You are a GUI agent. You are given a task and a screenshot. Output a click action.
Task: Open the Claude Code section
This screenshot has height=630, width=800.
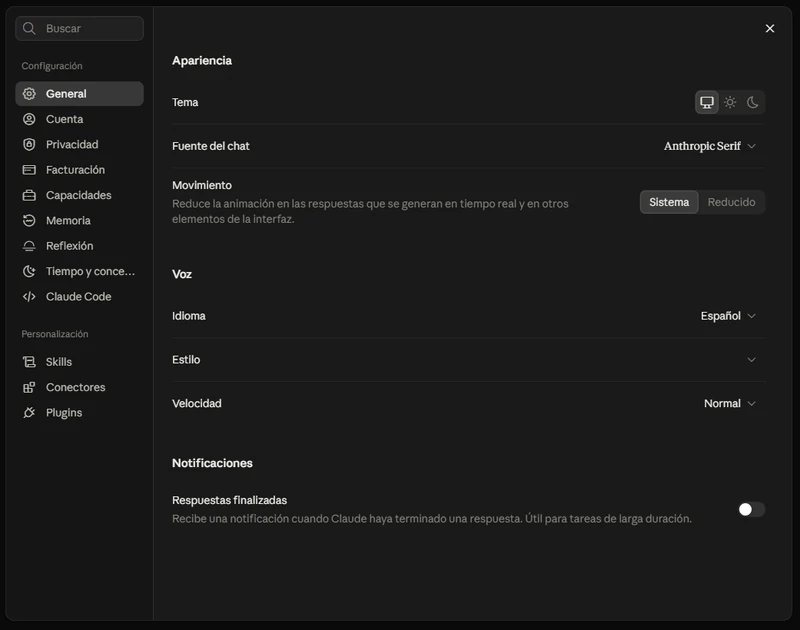pos(80,296)
